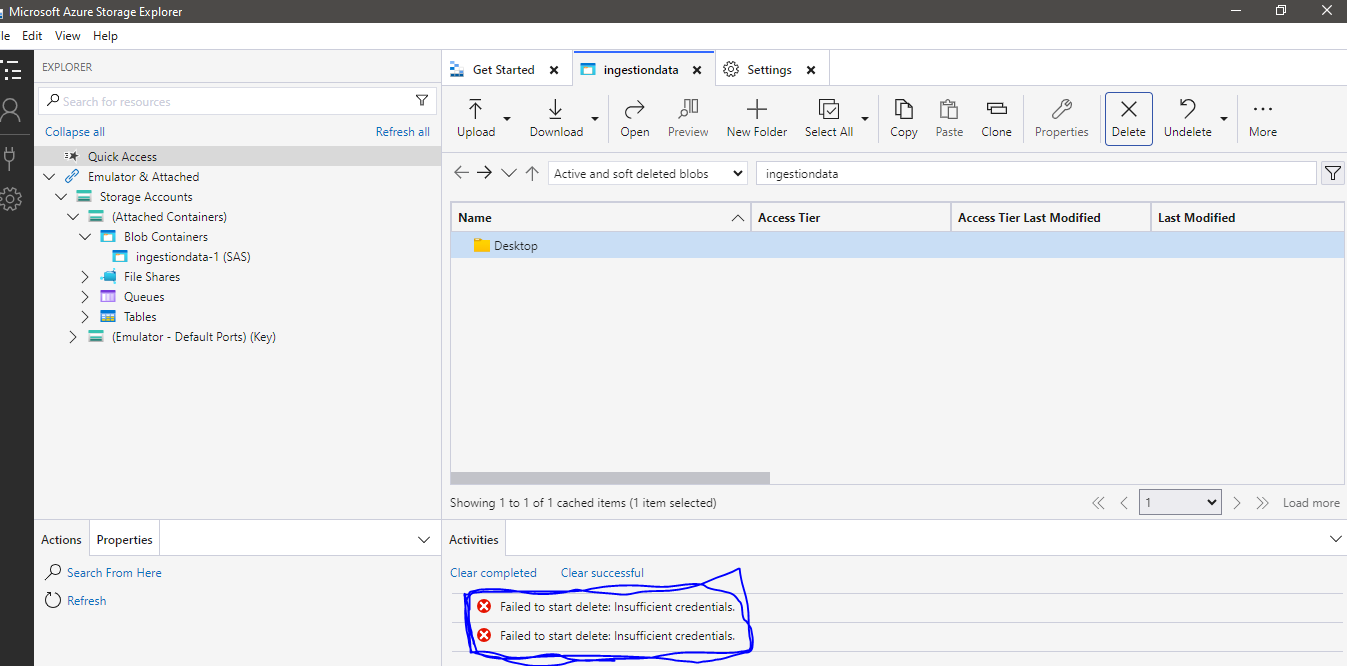The height and width of the screenshot is (666, 1347).
Task: Click the Delete toolbar button
Action: (x=1129, y=119)
